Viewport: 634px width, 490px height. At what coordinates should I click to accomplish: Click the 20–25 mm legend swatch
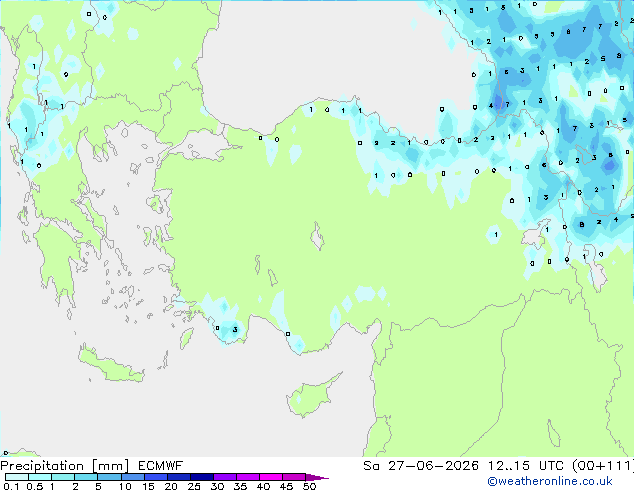coord(178,477)
